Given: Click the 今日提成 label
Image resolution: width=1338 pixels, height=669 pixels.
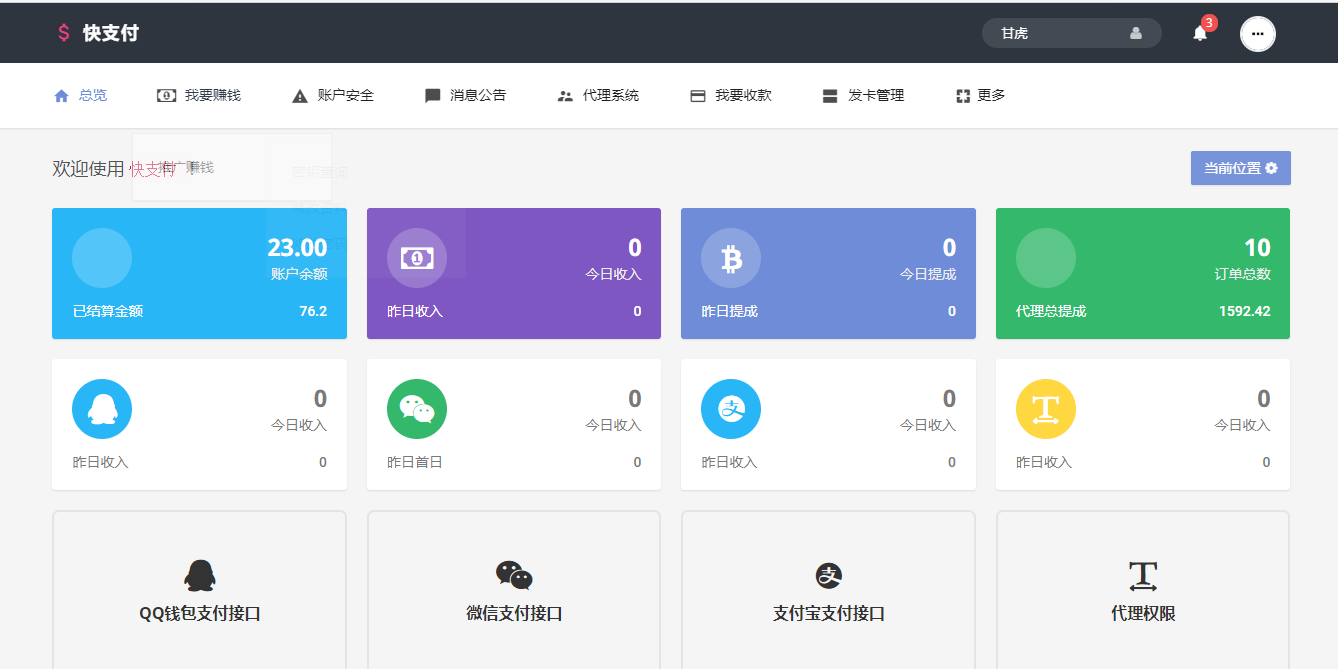Looking at the screenshot, I should (x=928, y=274).
